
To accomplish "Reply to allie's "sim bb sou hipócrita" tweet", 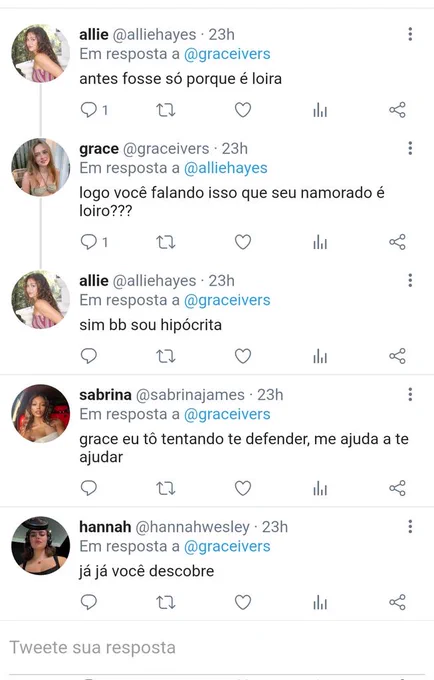I will pyautogui.click(x=89, y=356).
